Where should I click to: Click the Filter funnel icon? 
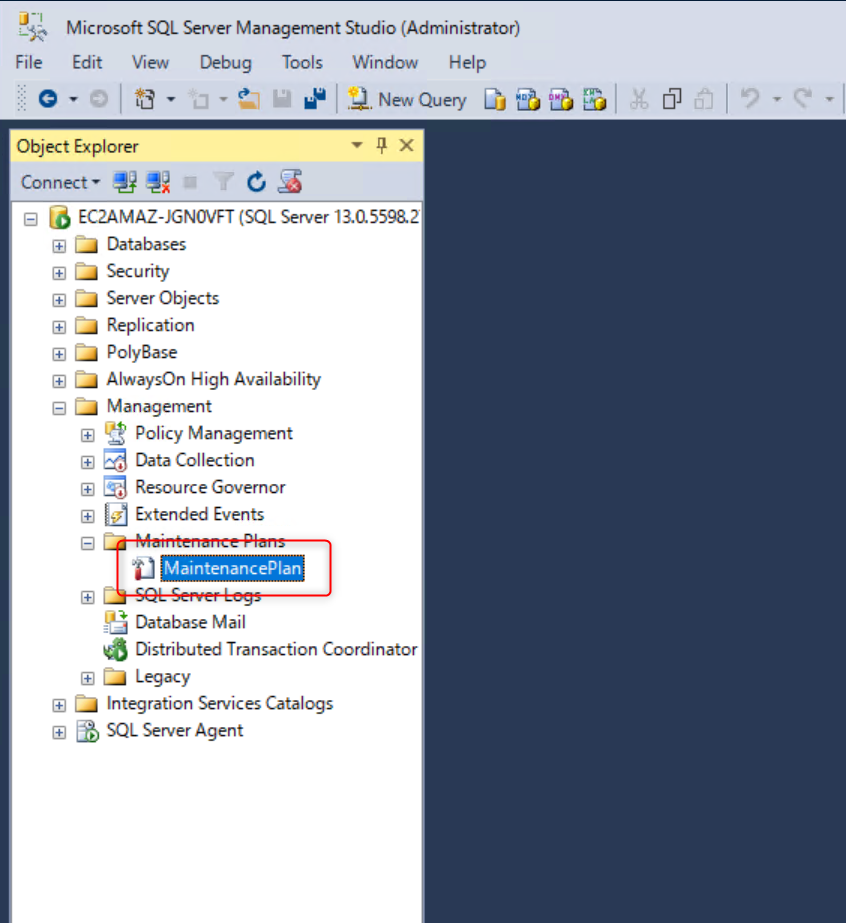[x=223, y=182]
